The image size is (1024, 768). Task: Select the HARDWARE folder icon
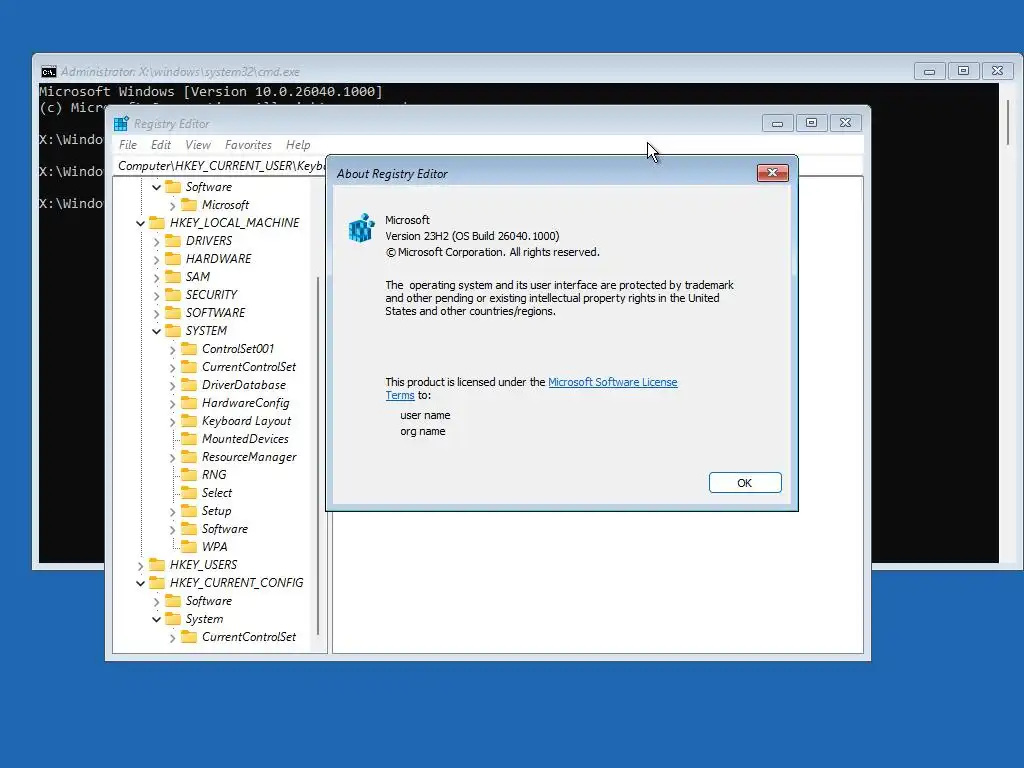click(172, 259)
